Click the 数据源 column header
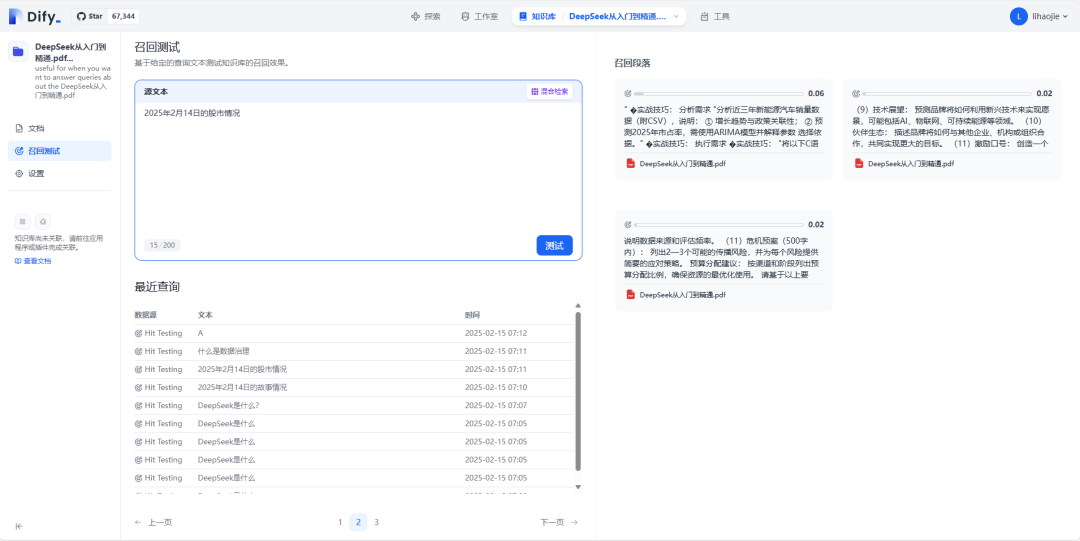The image size is (1080, 541). [145, 315]
